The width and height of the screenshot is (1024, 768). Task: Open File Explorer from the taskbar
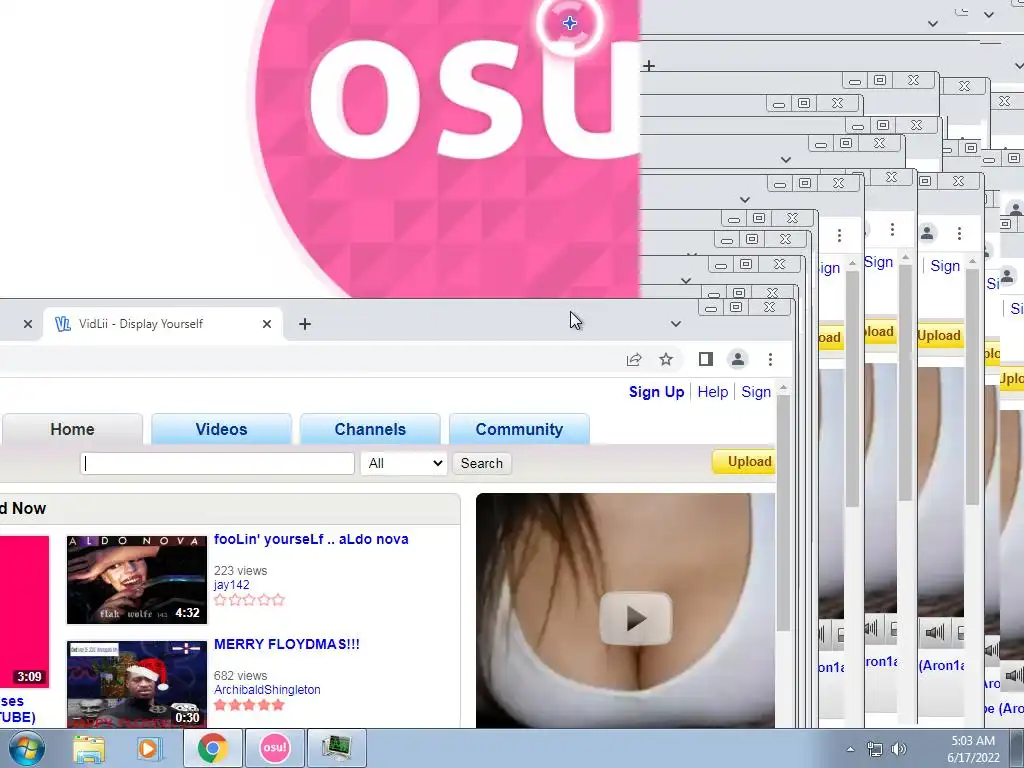point(89,748)
